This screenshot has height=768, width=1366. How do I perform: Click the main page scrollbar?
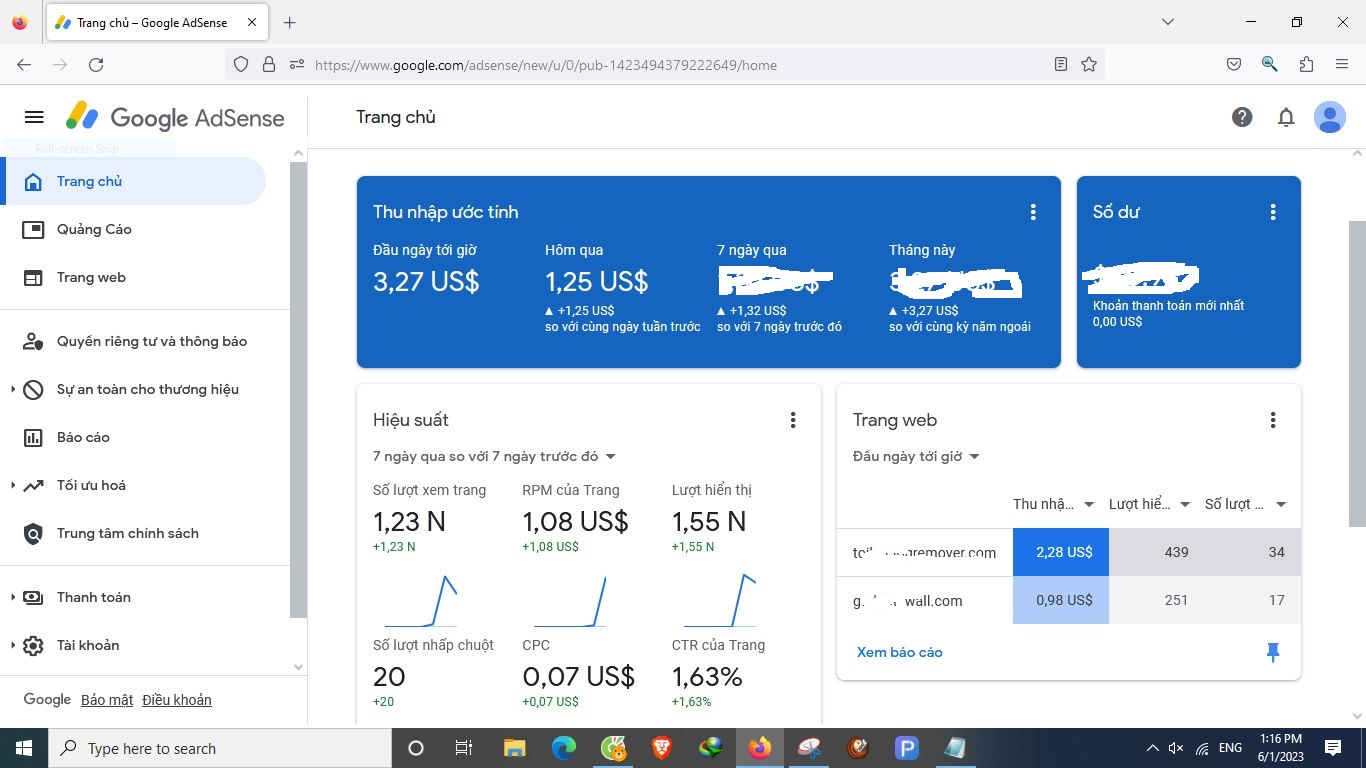(1357, 372)
